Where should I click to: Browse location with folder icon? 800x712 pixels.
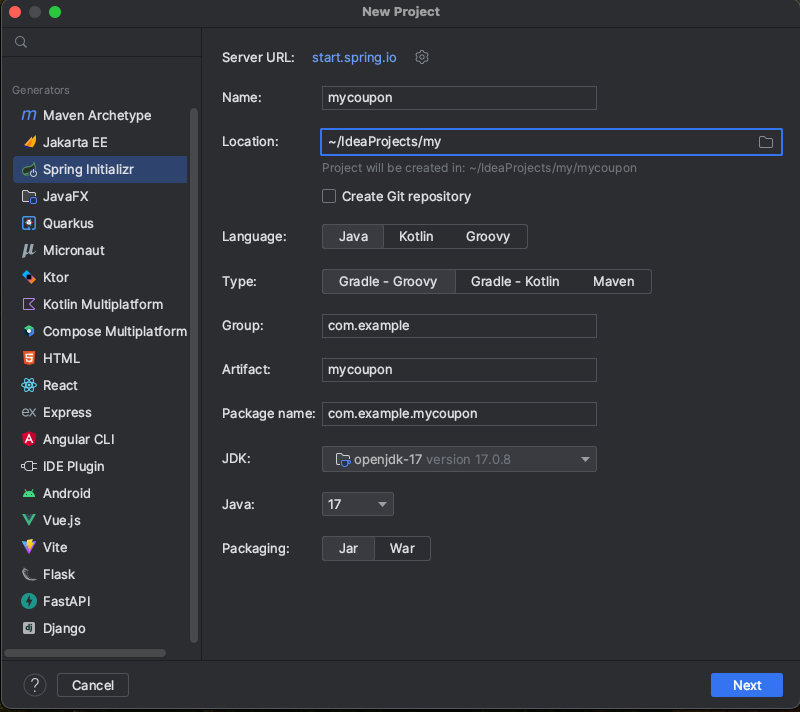coord(765,142)
